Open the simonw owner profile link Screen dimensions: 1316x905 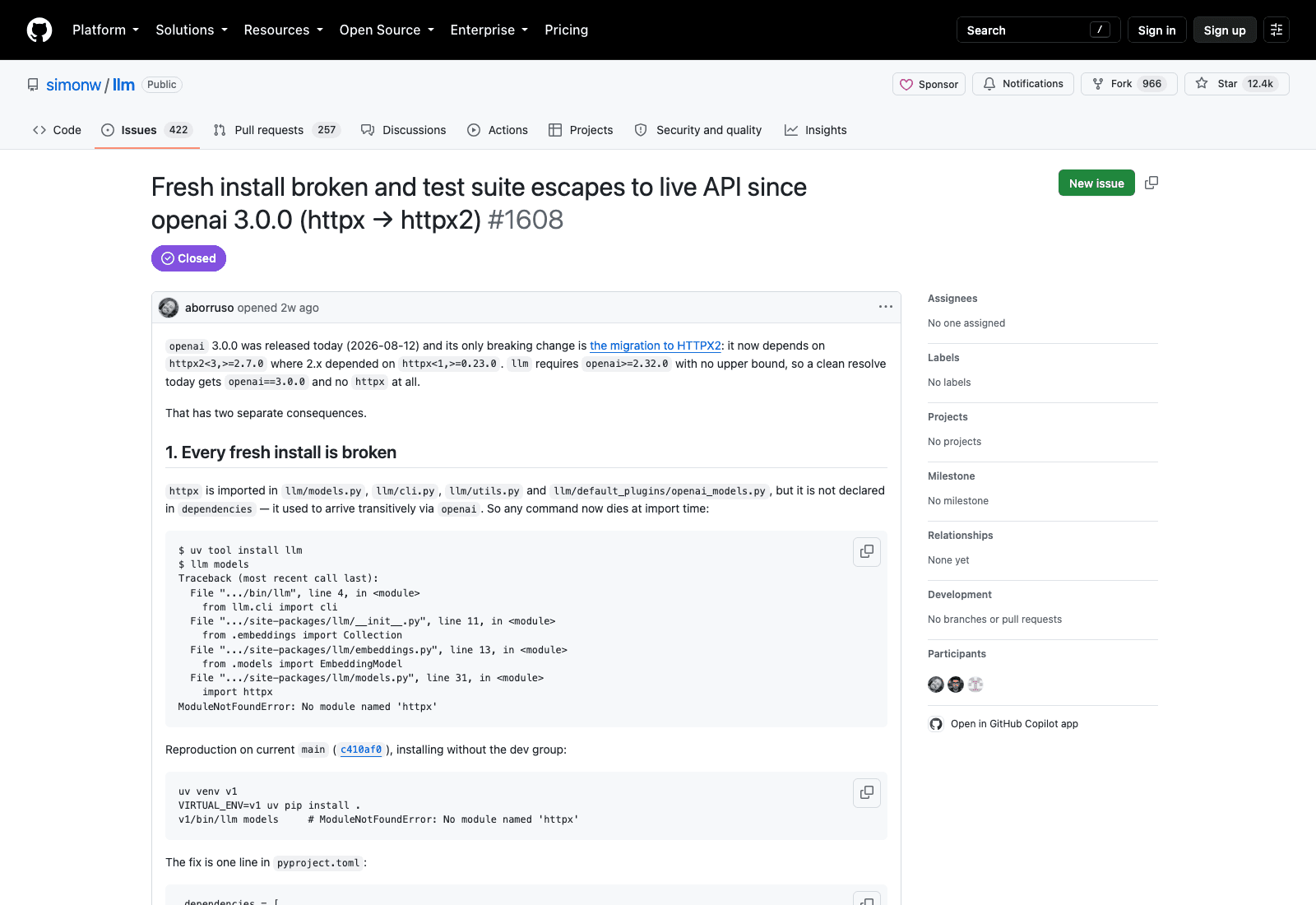(73, 85)
